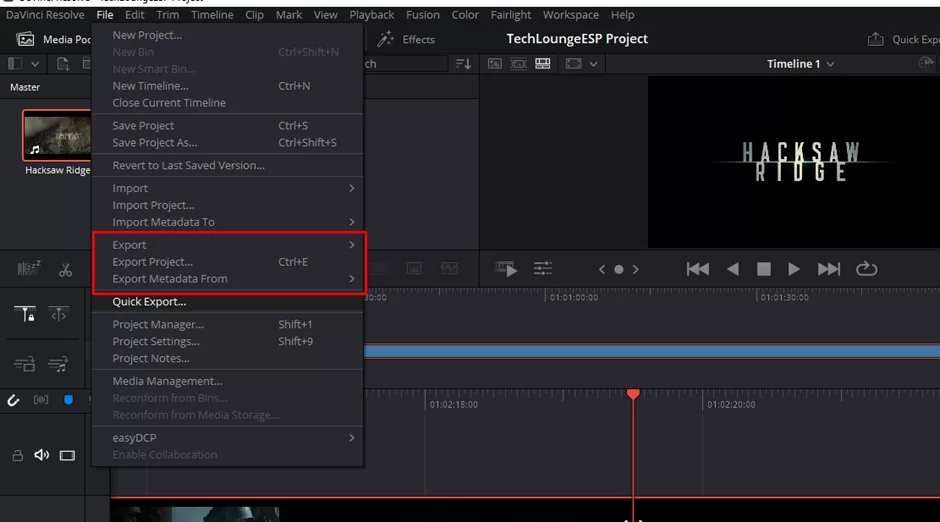Select Revert to Last Saved Version
This screenshot has width=940, height=522.
click(228, 165)
